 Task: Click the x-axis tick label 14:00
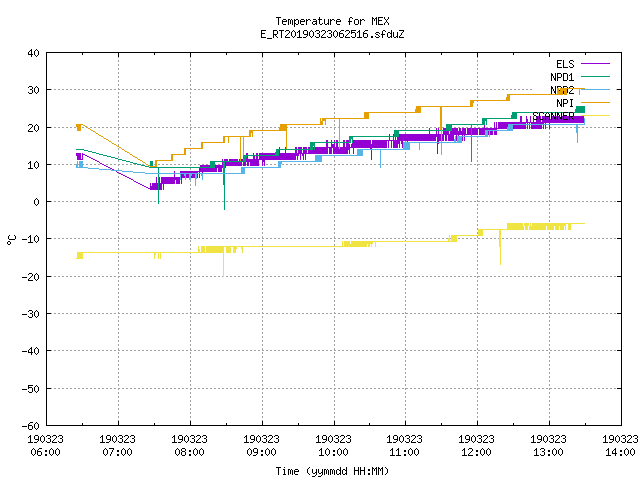coord(620,452)
